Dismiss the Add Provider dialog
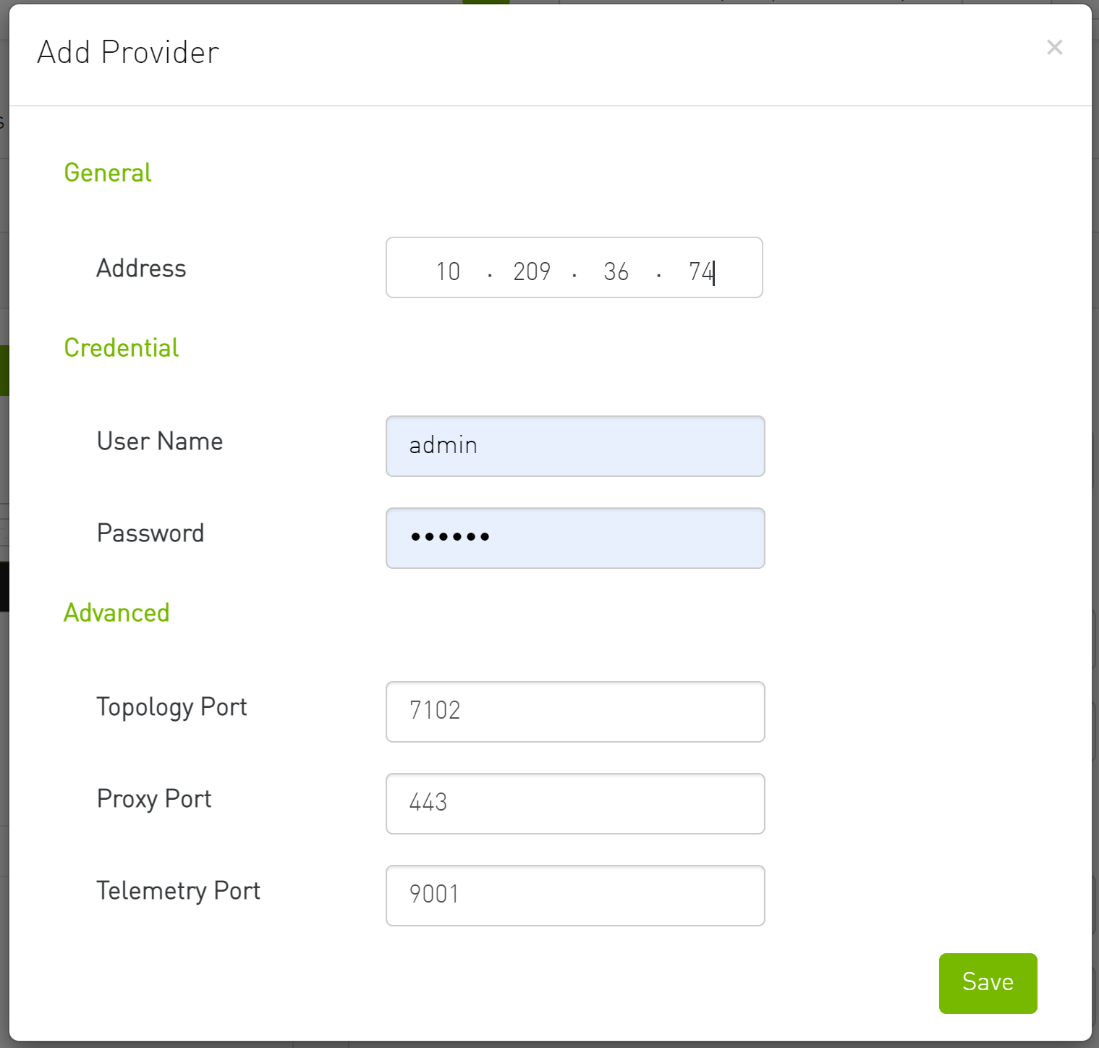This screenshot has width=1099, height=1048. (x=1055, y=47)
